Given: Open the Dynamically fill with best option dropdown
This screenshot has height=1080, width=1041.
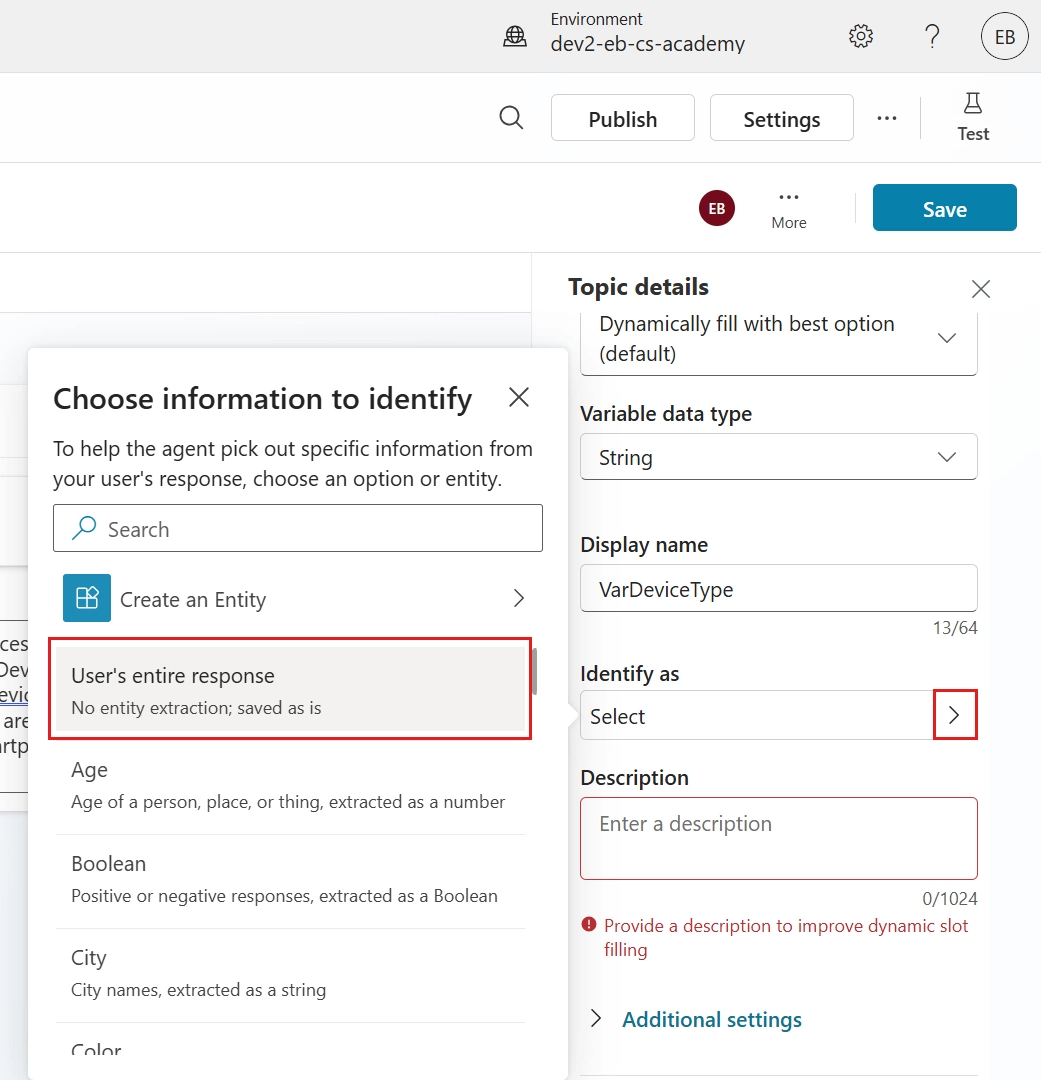Looking at the screenshot, I should point(778,340).
